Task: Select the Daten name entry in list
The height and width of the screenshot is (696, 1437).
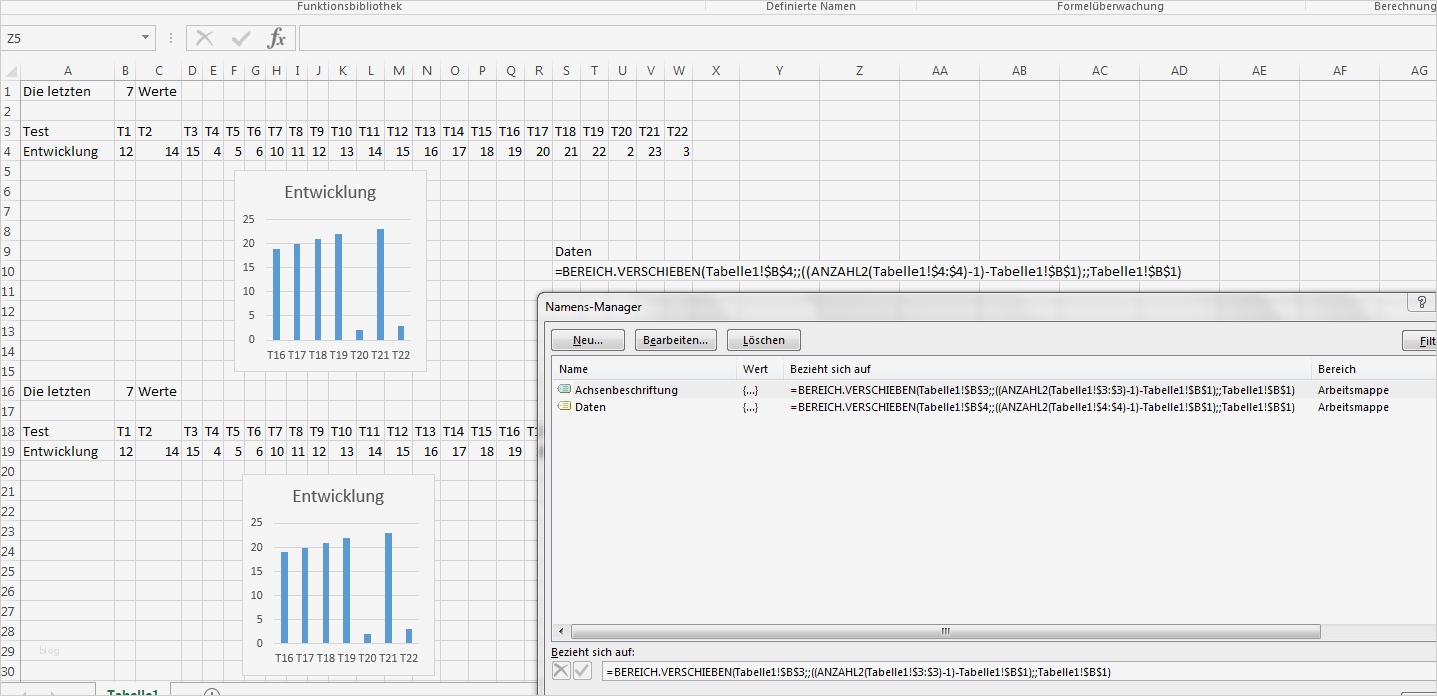Action: coord(590,407)
